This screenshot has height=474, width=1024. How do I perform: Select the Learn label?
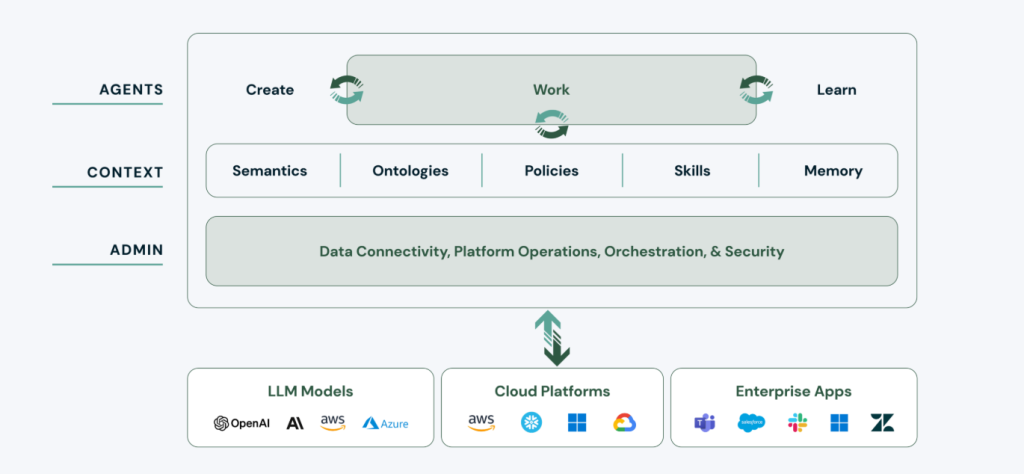pyautogui.click(x=837, y=90)
